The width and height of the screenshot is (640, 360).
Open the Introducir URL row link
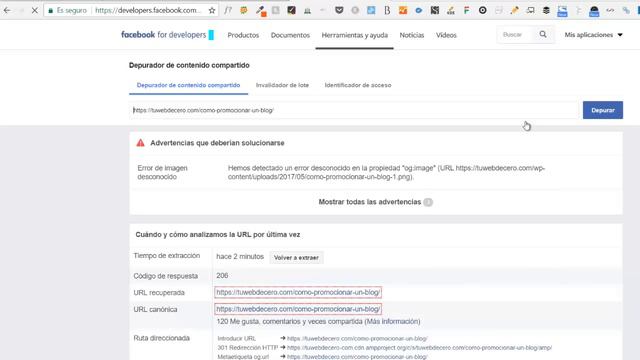click(357, 339)
